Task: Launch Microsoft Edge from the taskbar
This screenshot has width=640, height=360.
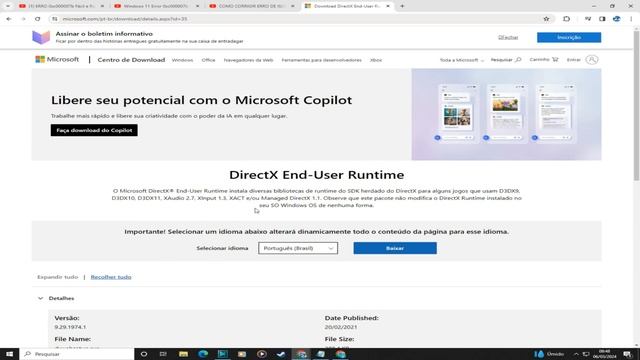Action: [203, 354]
